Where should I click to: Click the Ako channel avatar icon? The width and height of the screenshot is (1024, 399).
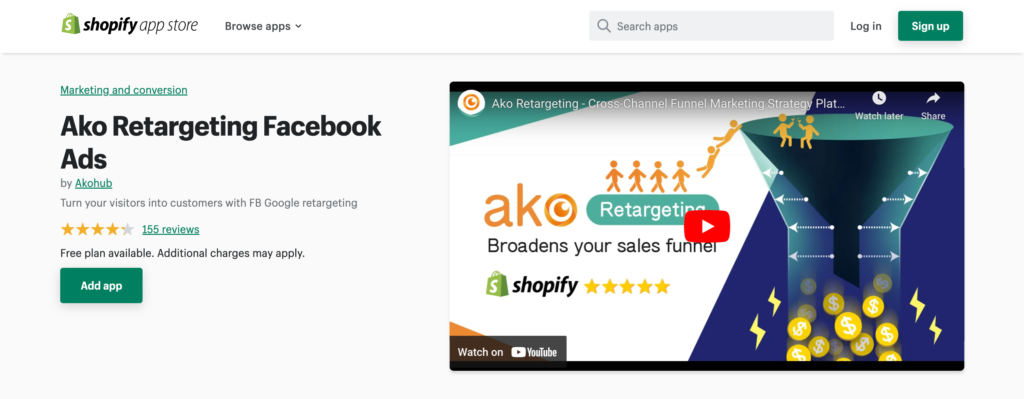pyautogui.click(x=471, y=103)
